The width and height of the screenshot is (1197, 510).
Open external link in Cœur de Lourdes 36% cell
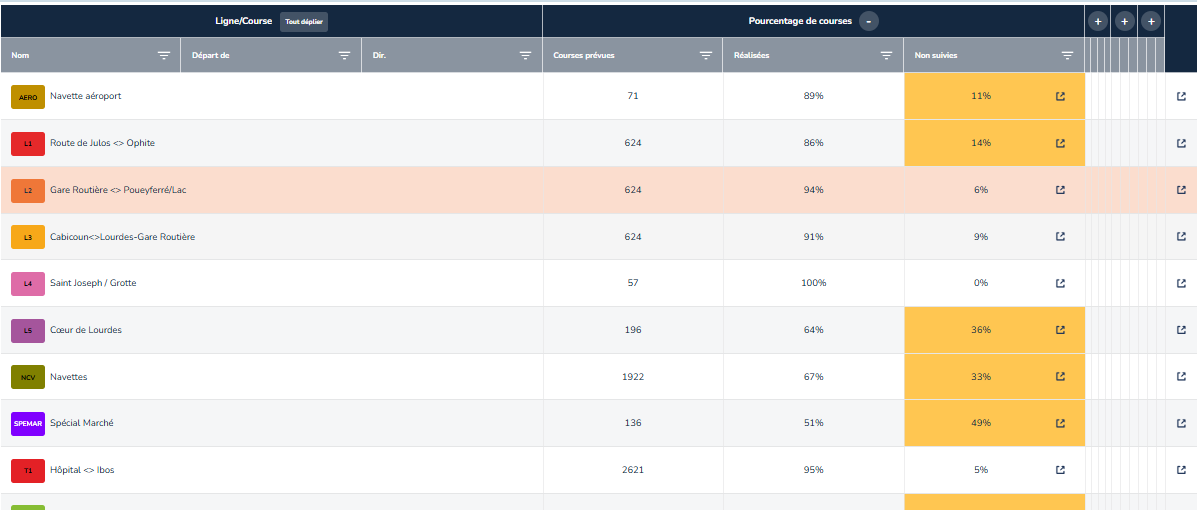pos(1060,330)
